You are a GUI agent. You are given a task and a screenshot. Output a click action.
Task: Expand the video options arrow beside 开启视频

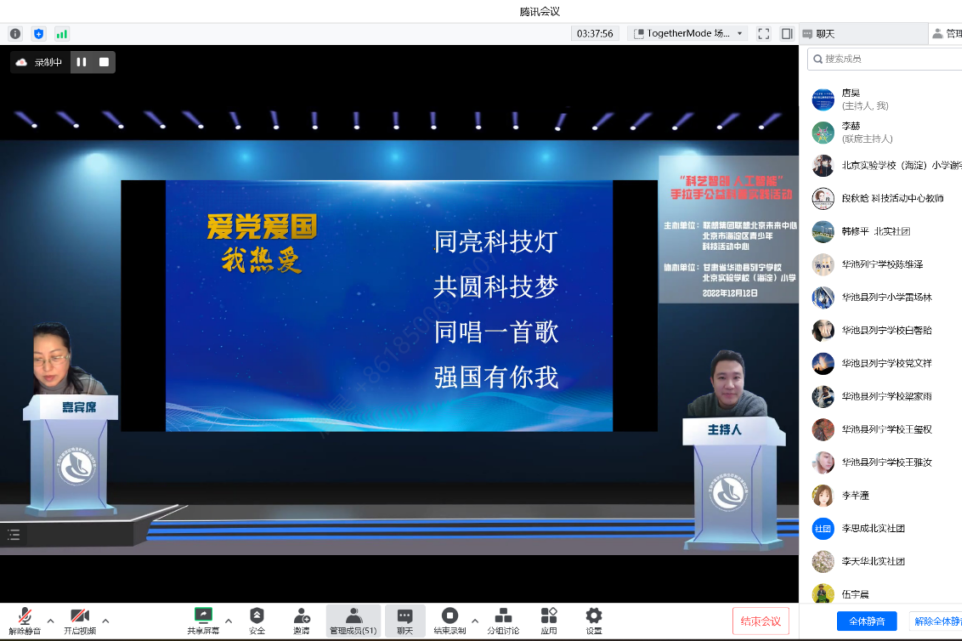(x=106, y=621)
